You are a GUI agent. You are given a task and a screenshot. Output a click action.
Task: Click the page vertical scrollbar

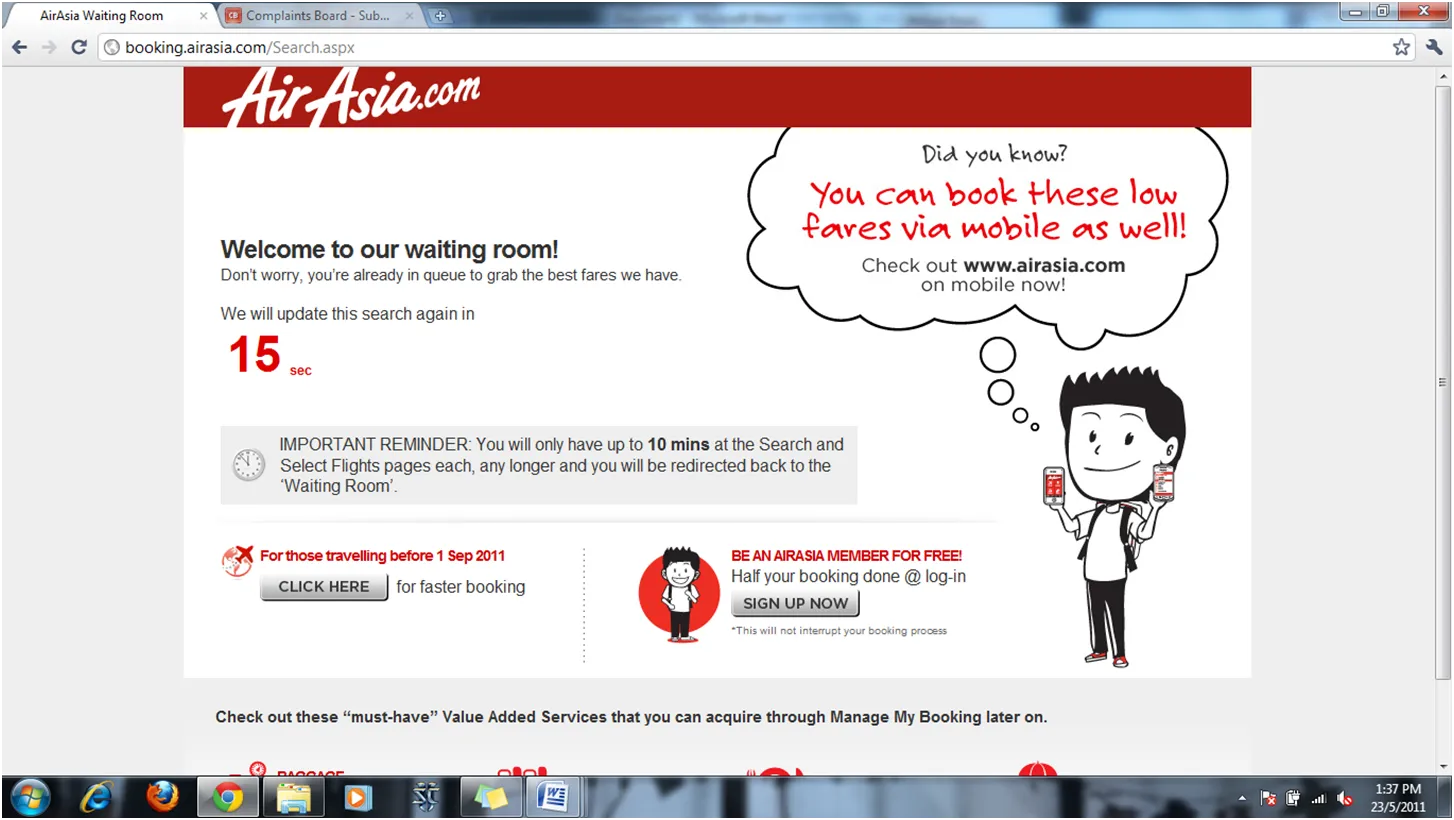click(1444, 380)
